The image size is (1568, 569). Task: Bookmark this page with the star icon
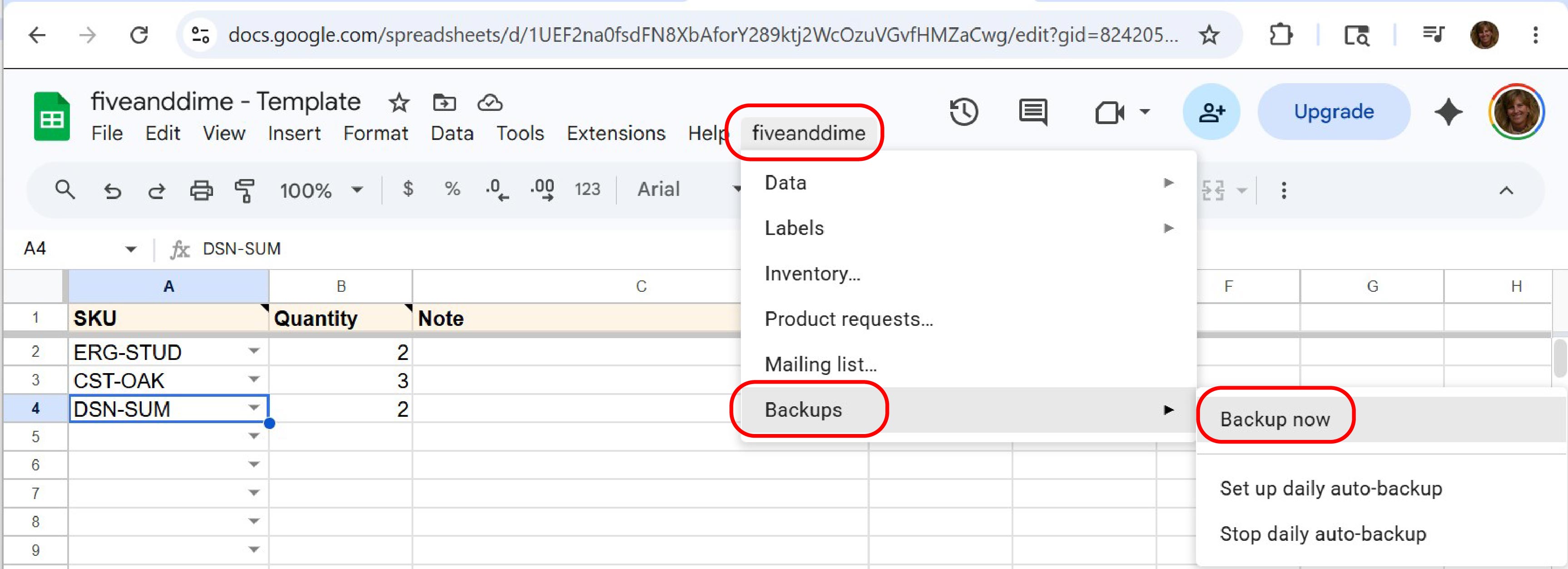click(x=1209, y=35)
